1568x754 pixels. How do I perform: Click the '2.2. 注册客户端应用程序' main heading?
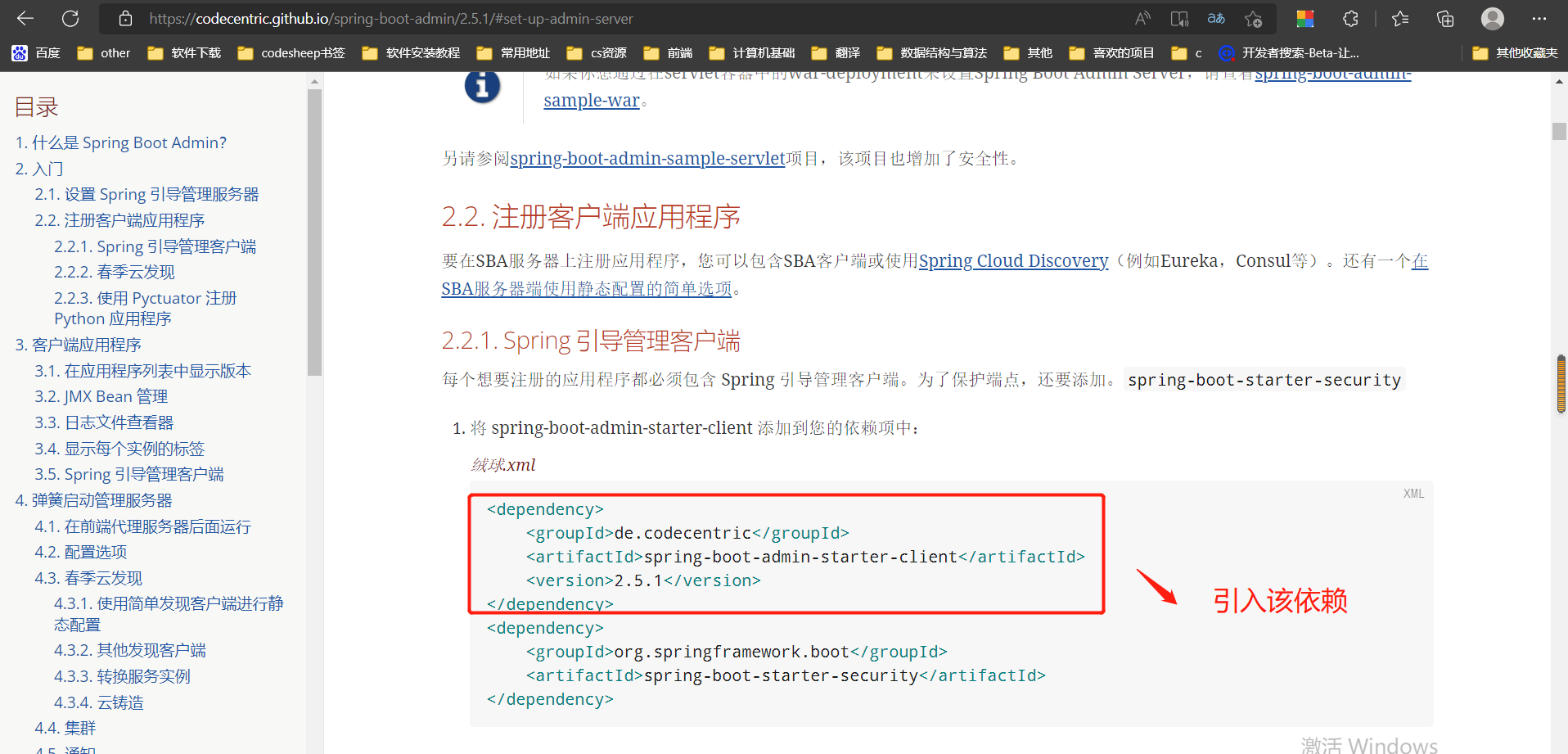point(591,217)
